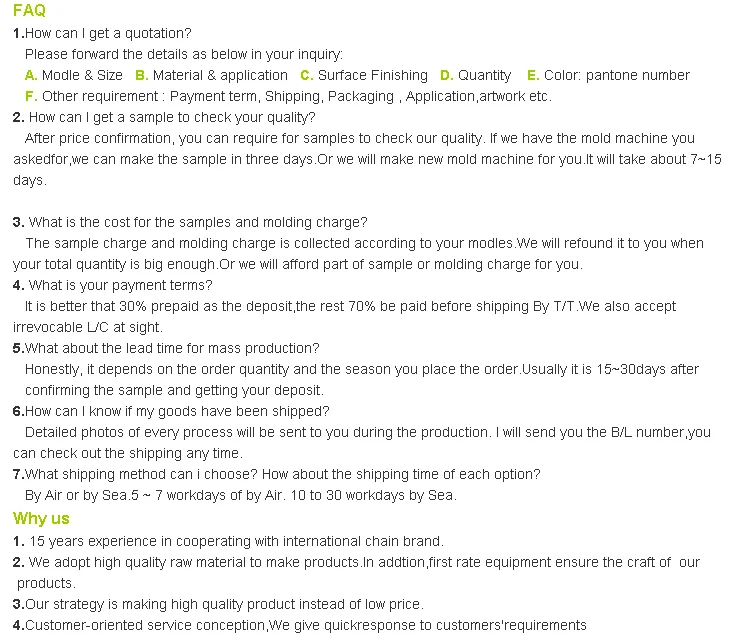The image size is (756, 641).
Task: Click '15 years experience' Why us point
Action: [228, 542]
